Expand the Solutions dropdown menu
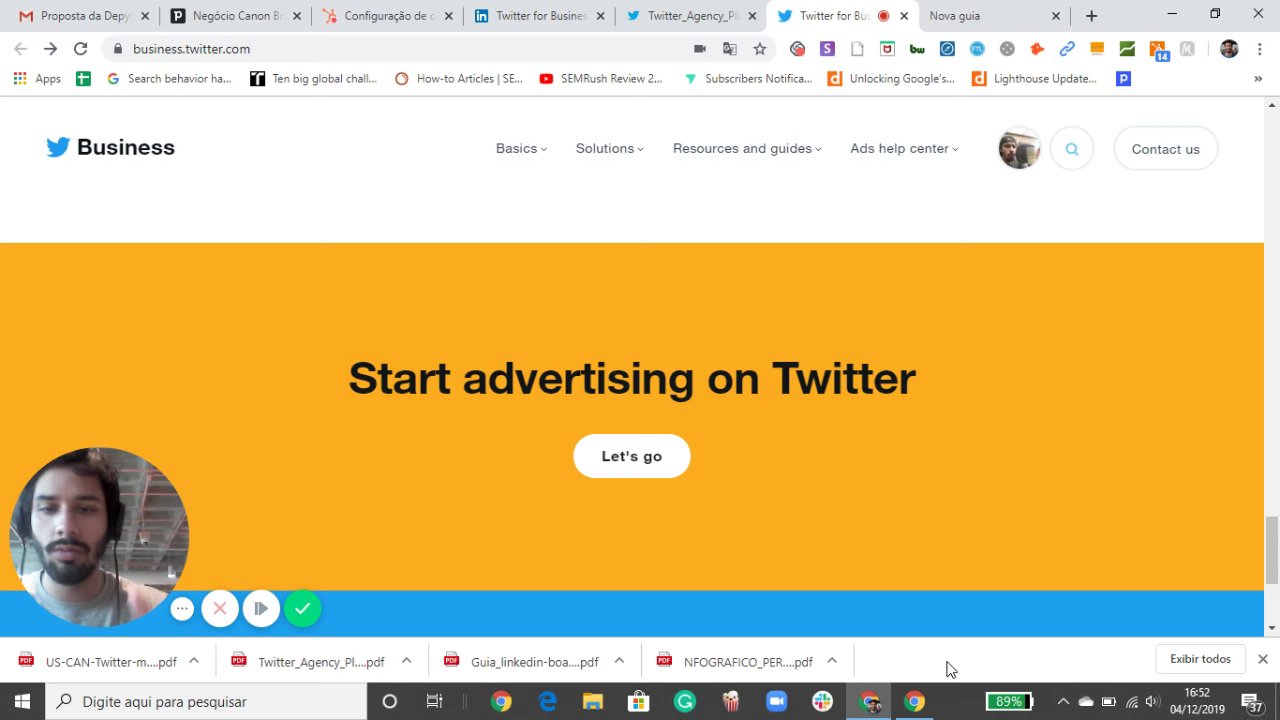The width and height of the screenshot is (1280, 720). pyautogui.click(x=609, y=148)
